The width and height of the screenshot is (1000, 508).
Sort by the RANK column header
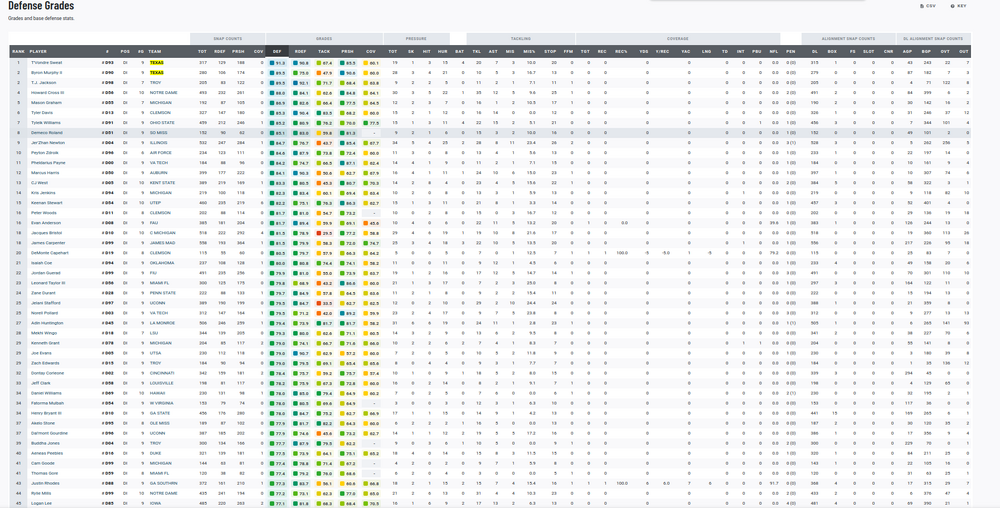coord(18,50)
